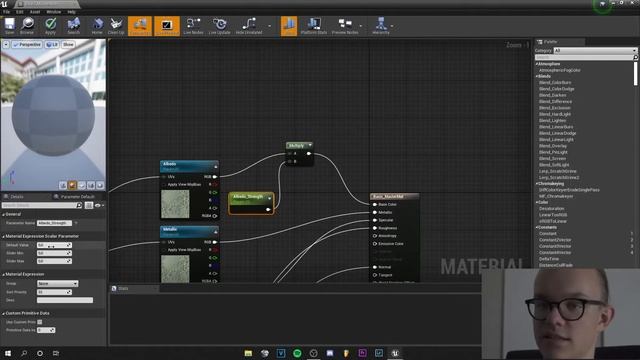The height and width of the screenshot is (360, 640).
Task: Collapse the Metallic texture node arrow
Action: click(x=216, y=232)
